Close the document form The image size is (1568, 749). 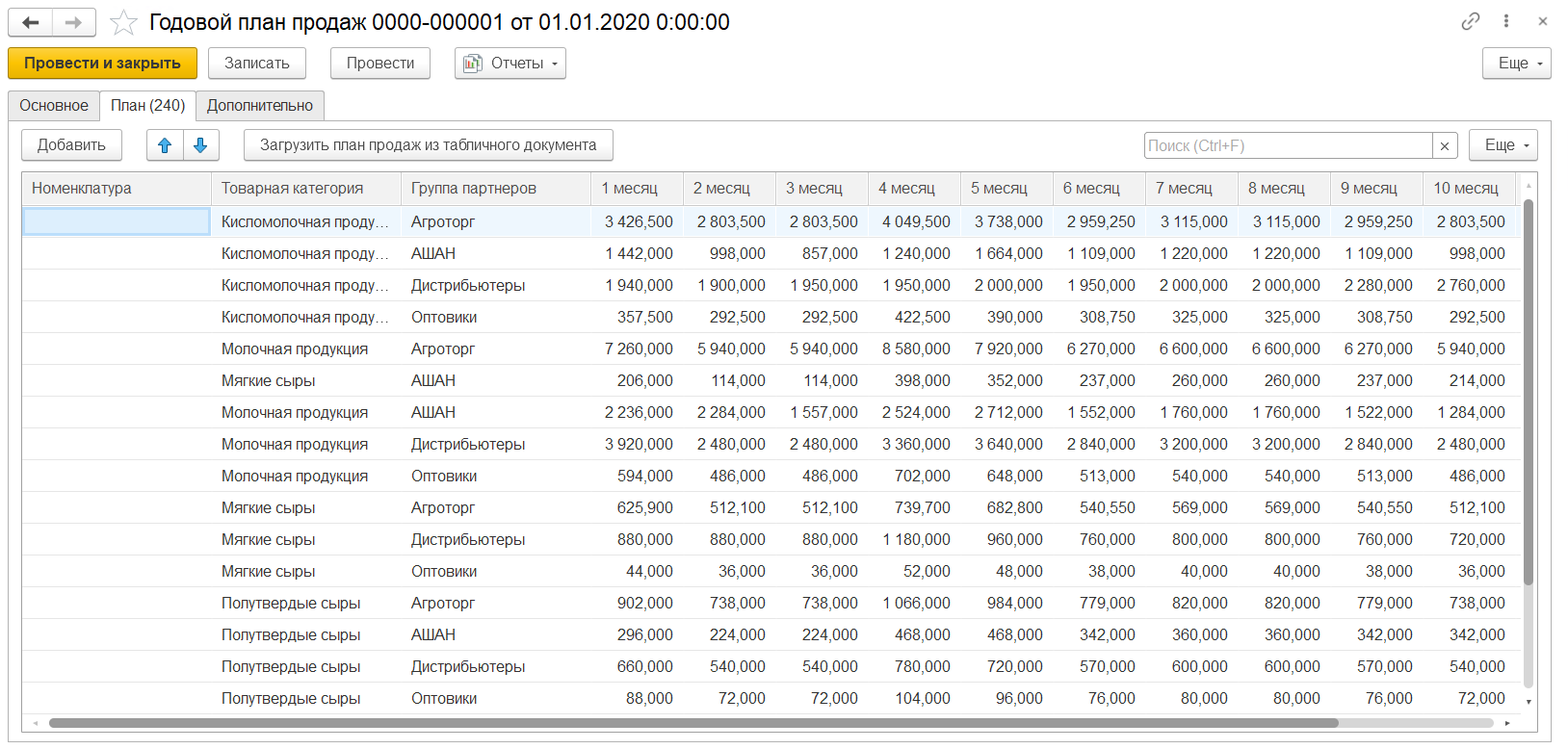(x=1543, y=21)
